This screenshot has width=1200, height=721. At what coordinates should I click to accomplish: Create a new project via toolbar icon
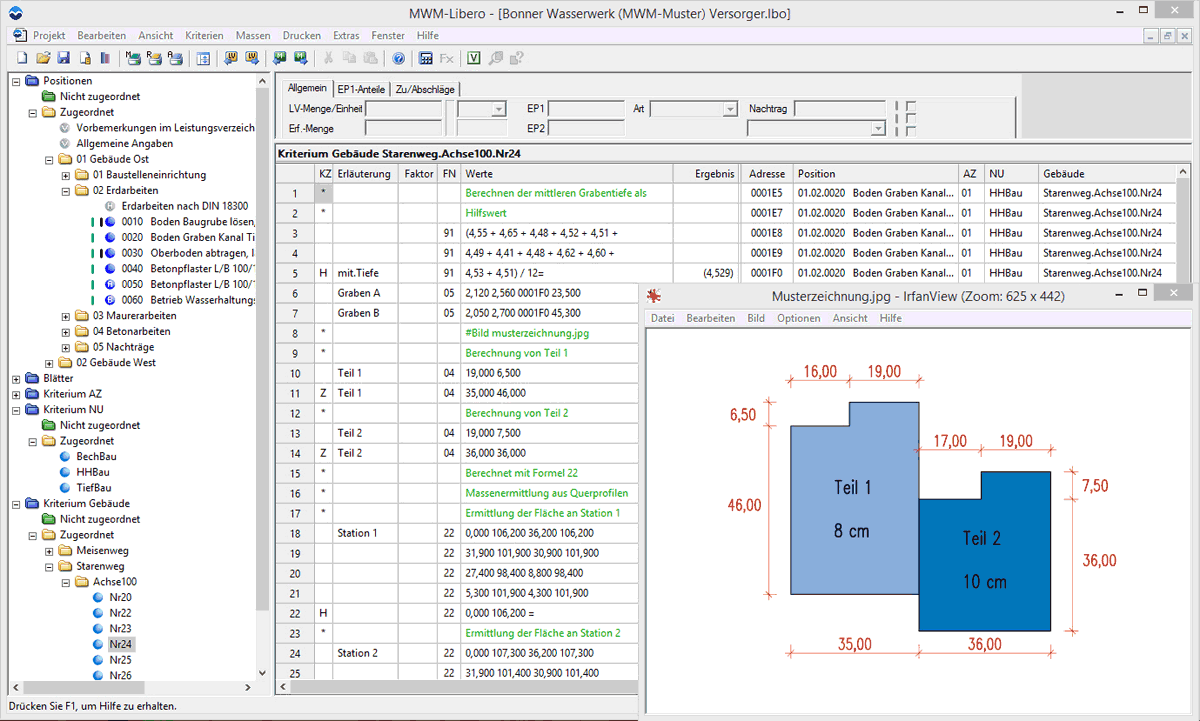point(22,58)
